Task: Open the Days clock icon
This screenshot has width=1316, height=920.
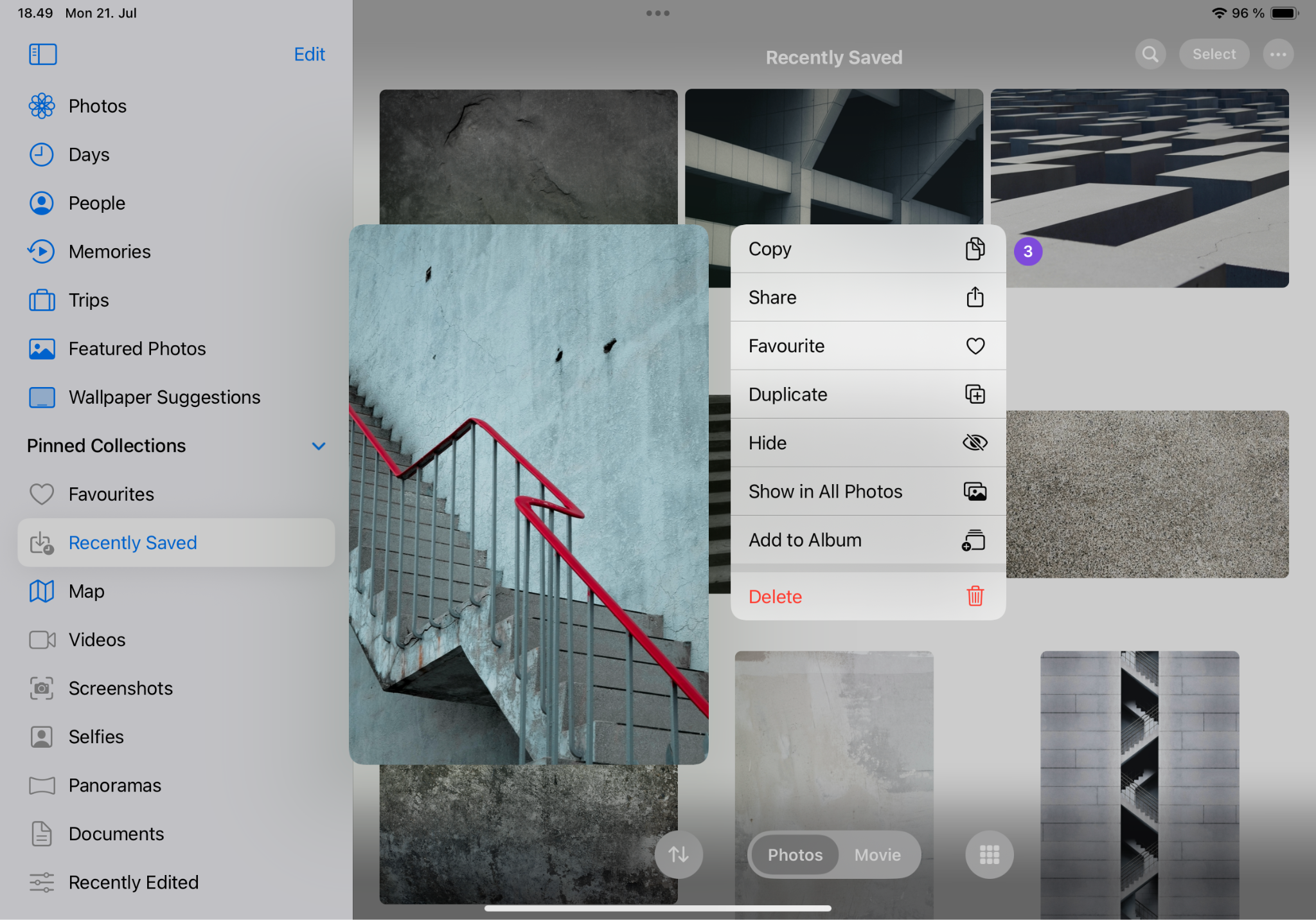Action: point(42,155)
